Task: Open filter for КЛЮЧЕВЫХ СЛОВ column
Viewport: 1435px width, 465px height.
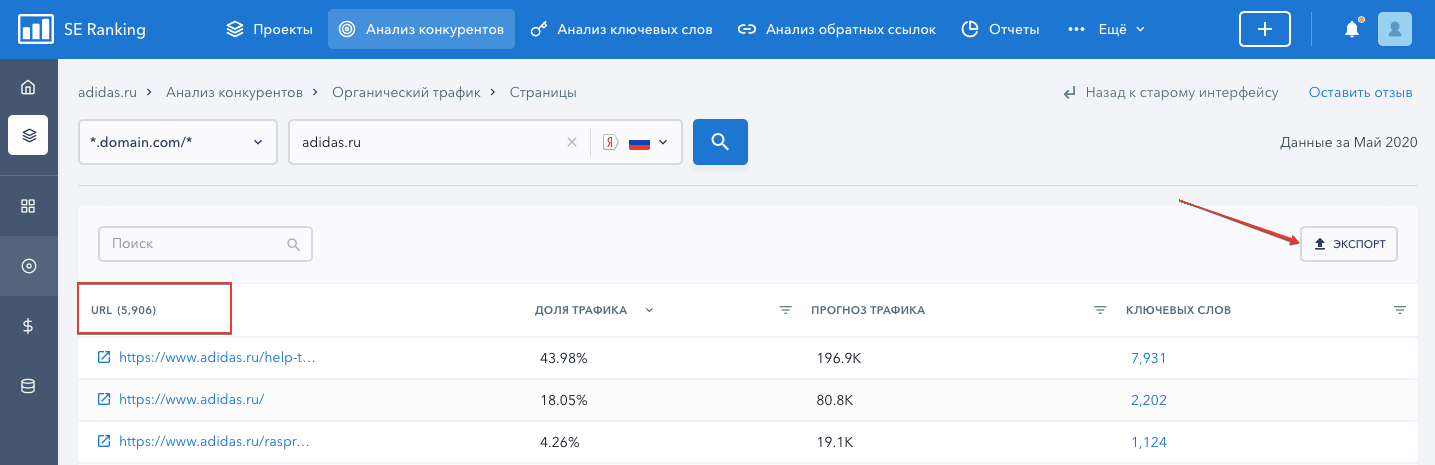Action: pyautogui.click(x=1400, y=310)
